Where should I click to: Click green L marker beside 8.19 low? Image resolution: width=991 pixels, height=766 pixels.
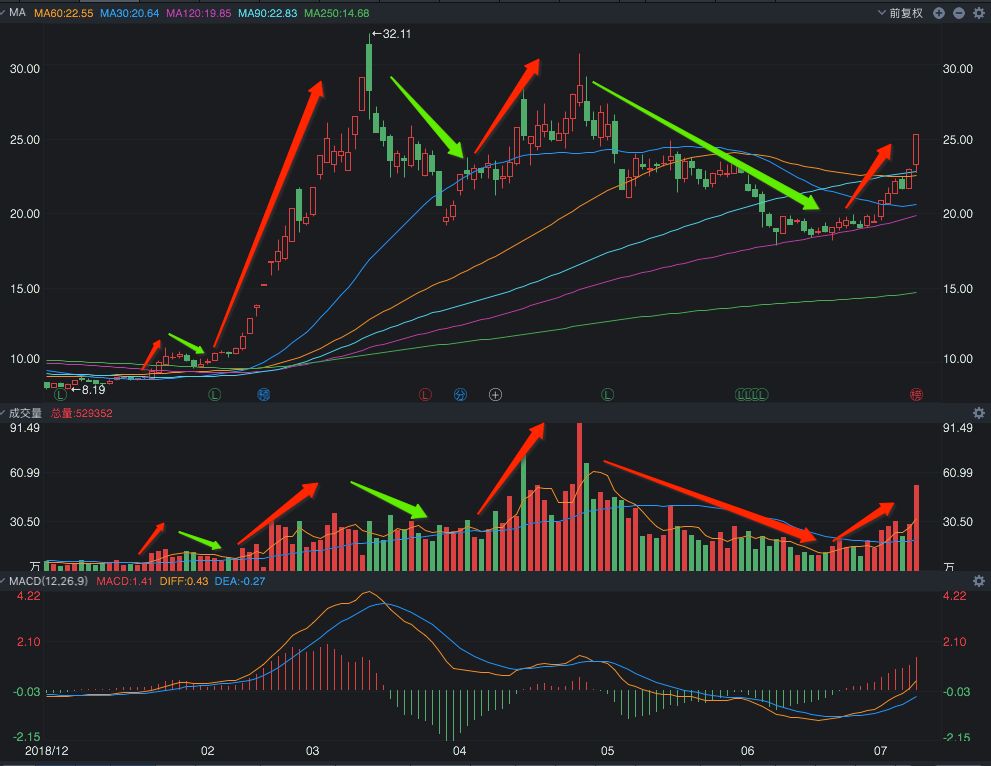pos(61,395)
